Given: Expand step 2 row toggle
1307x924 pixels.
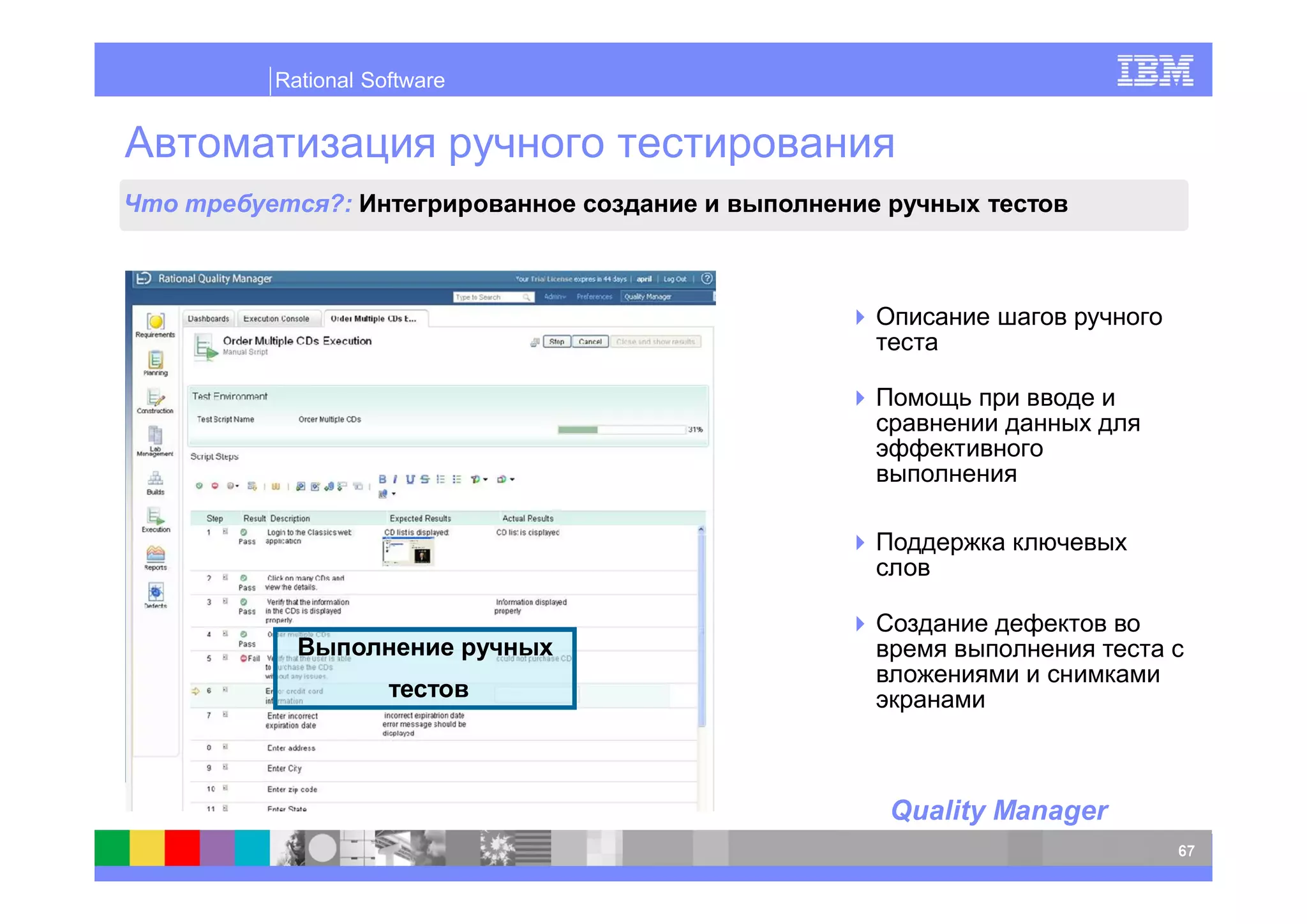Looking at the screenshot, I should (225, 577).
